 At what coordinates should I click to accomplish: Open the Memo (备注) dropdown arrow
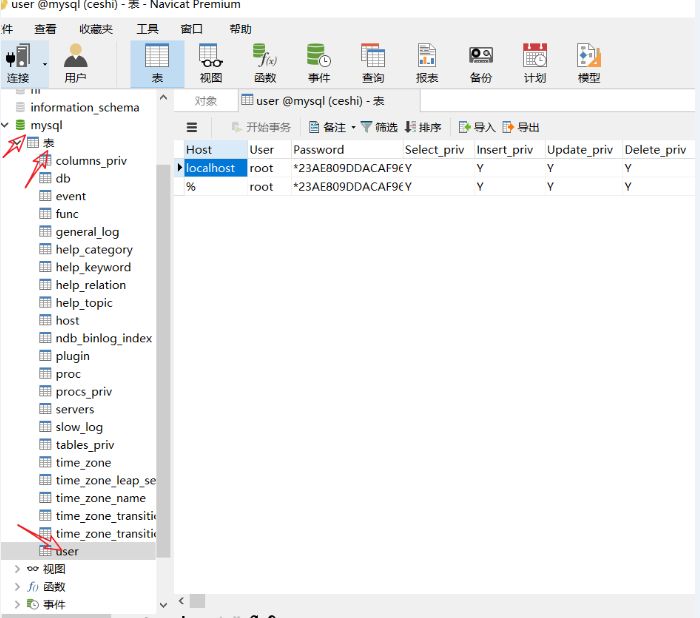(353, 127)
